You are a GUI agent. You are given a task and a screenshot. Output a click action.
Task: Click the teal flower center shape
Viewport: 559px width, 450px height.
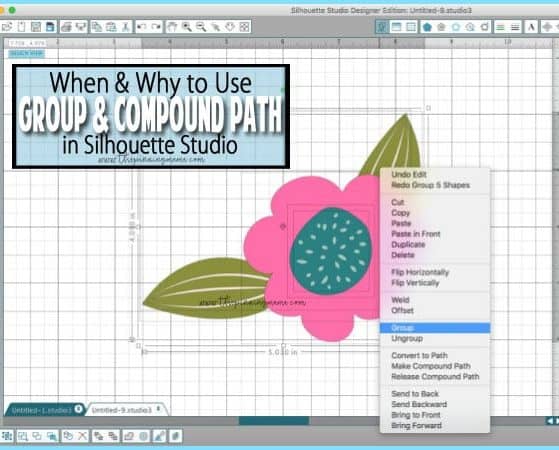coord(331,251)
